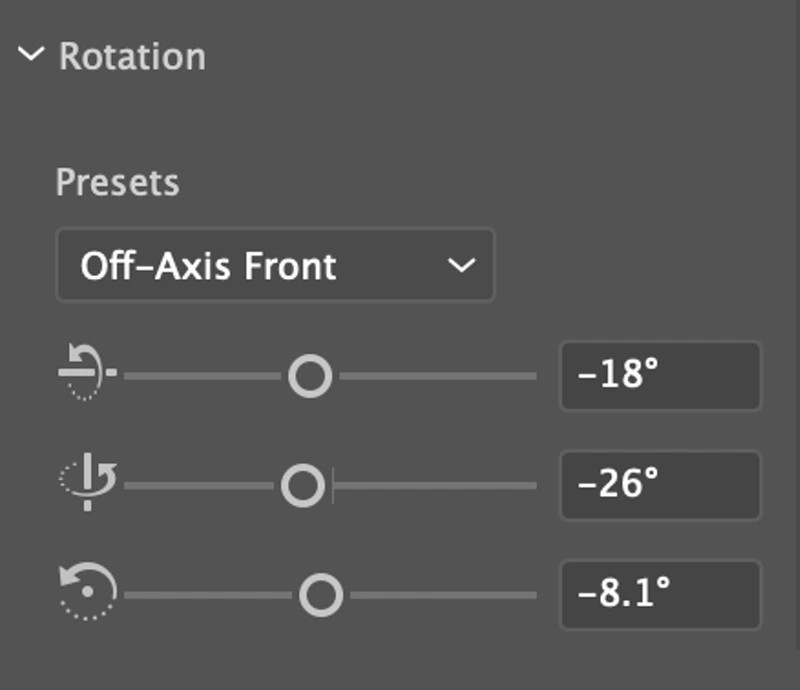Click the X-axis rotation slider handle

[x=310, y=376]
